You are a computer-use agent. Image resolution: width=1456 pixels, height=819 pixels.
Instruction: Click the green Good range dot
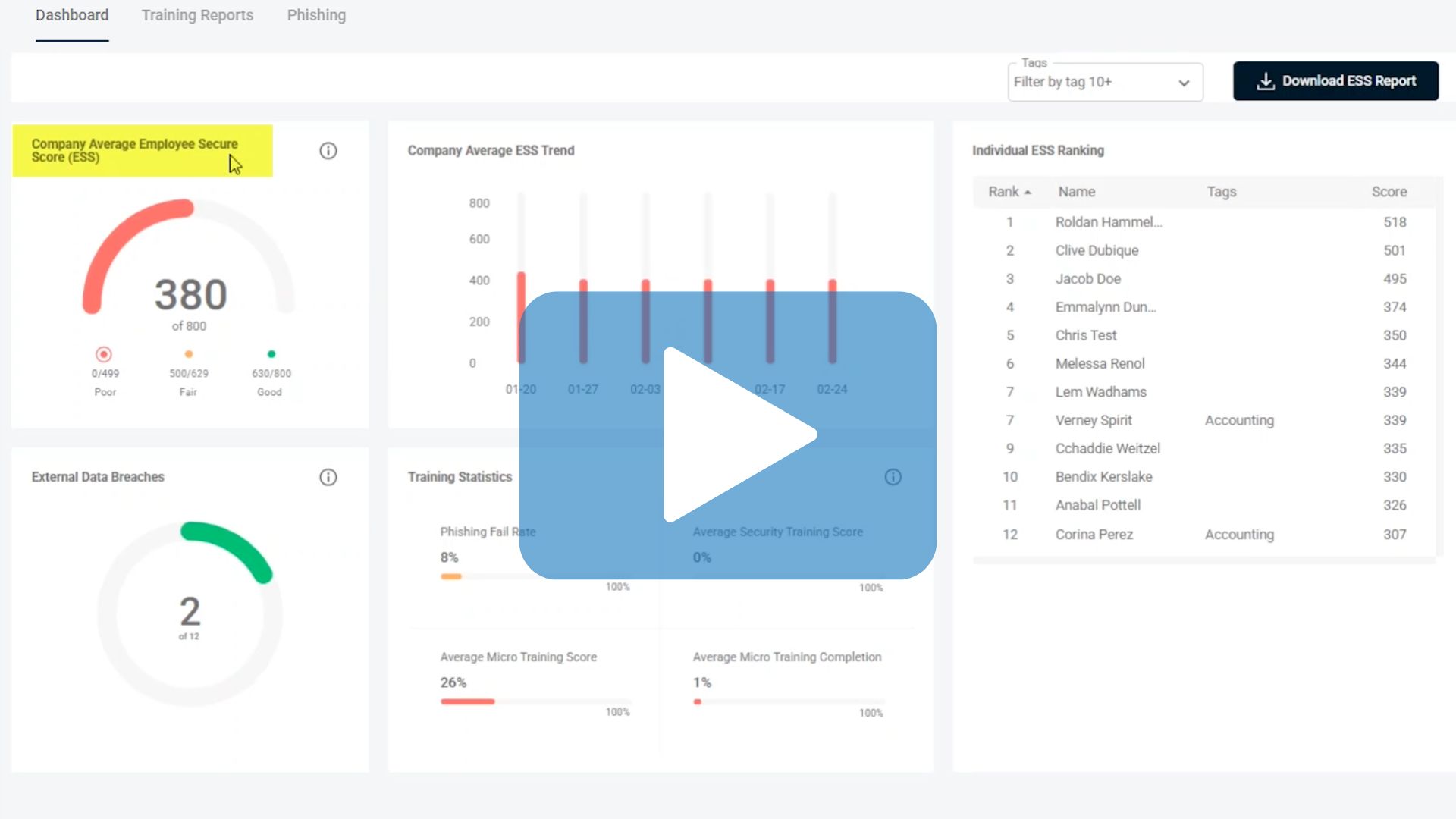pos(271,354)
